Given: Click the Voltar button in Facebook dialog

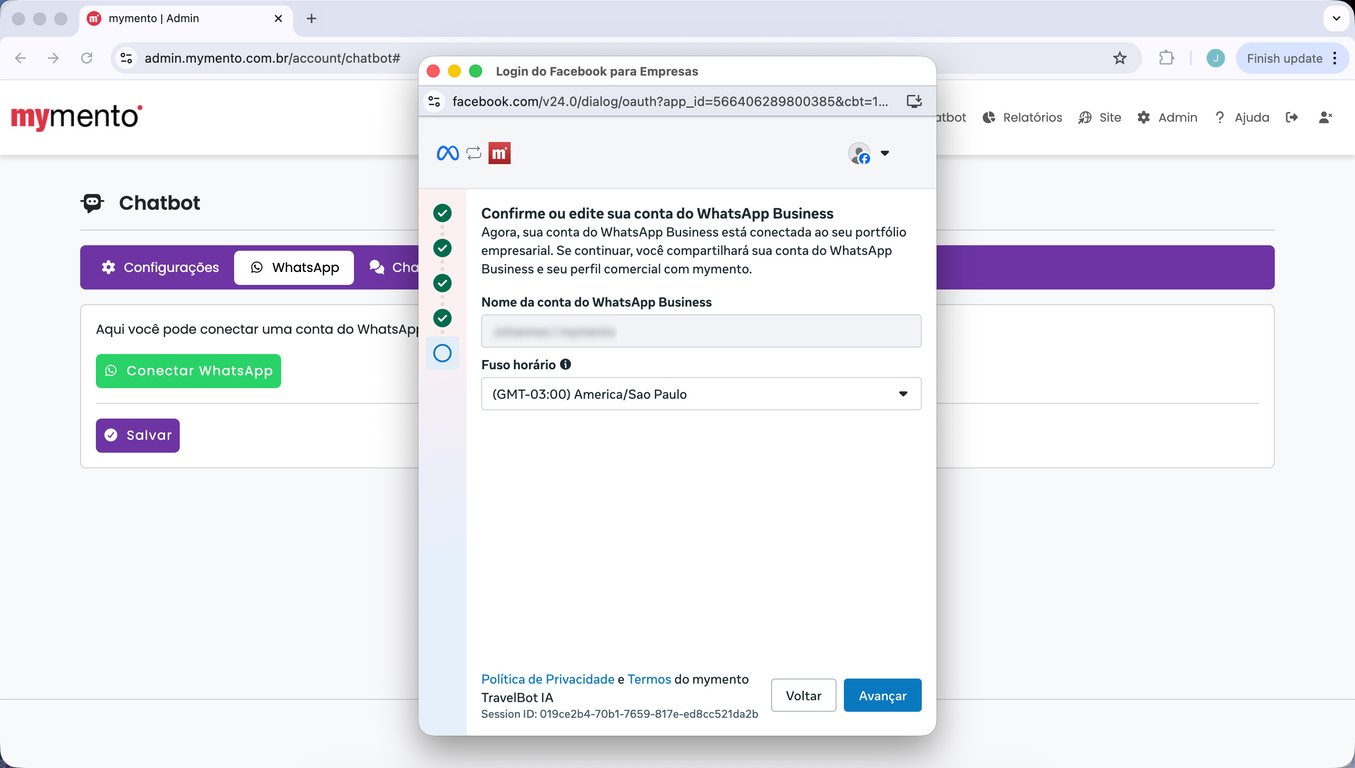Looking at the screenshot, I should (x=803, y=696).
